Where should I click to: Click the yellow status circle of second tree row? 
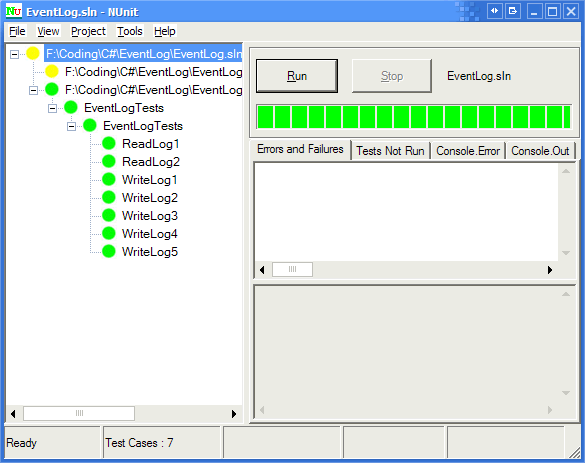pos(52,71)
